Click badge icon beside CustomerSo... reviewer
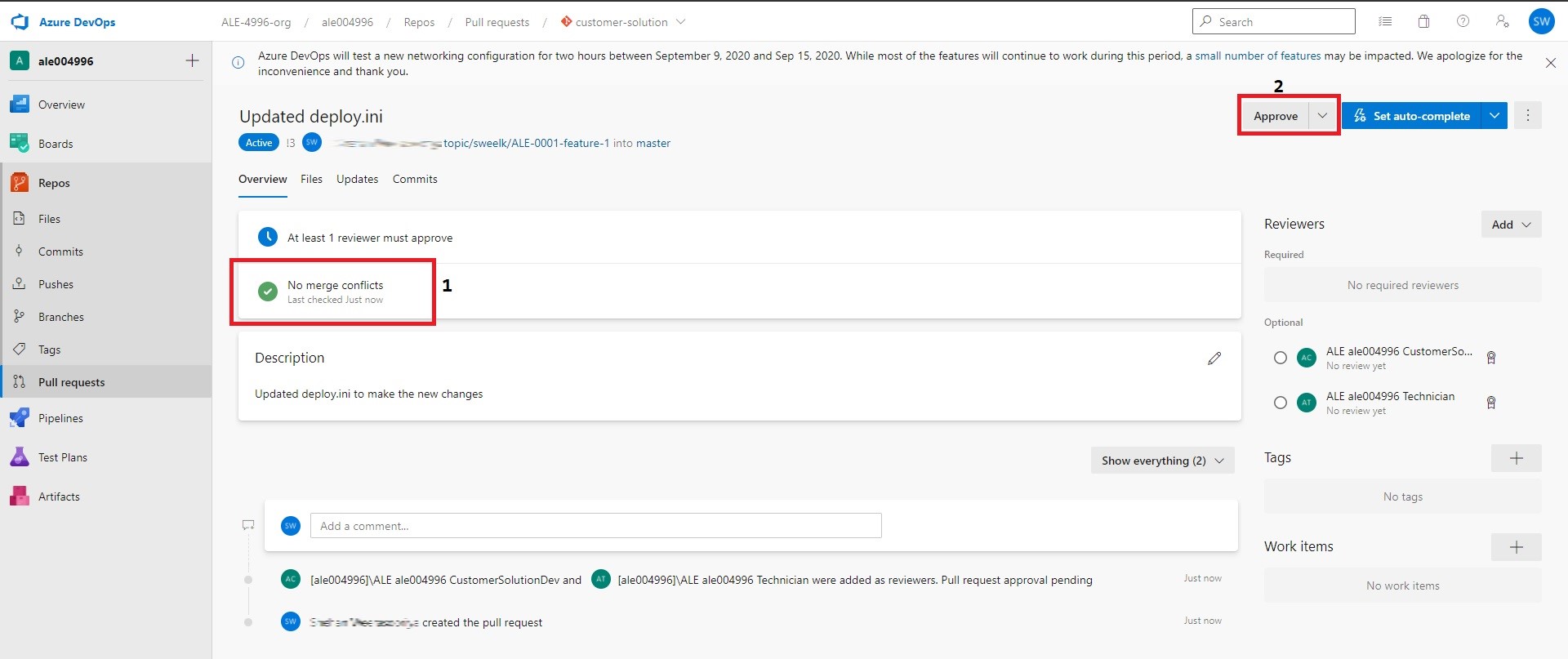This screenshot has height=659, width=1568. click(x=1490, y=358)
